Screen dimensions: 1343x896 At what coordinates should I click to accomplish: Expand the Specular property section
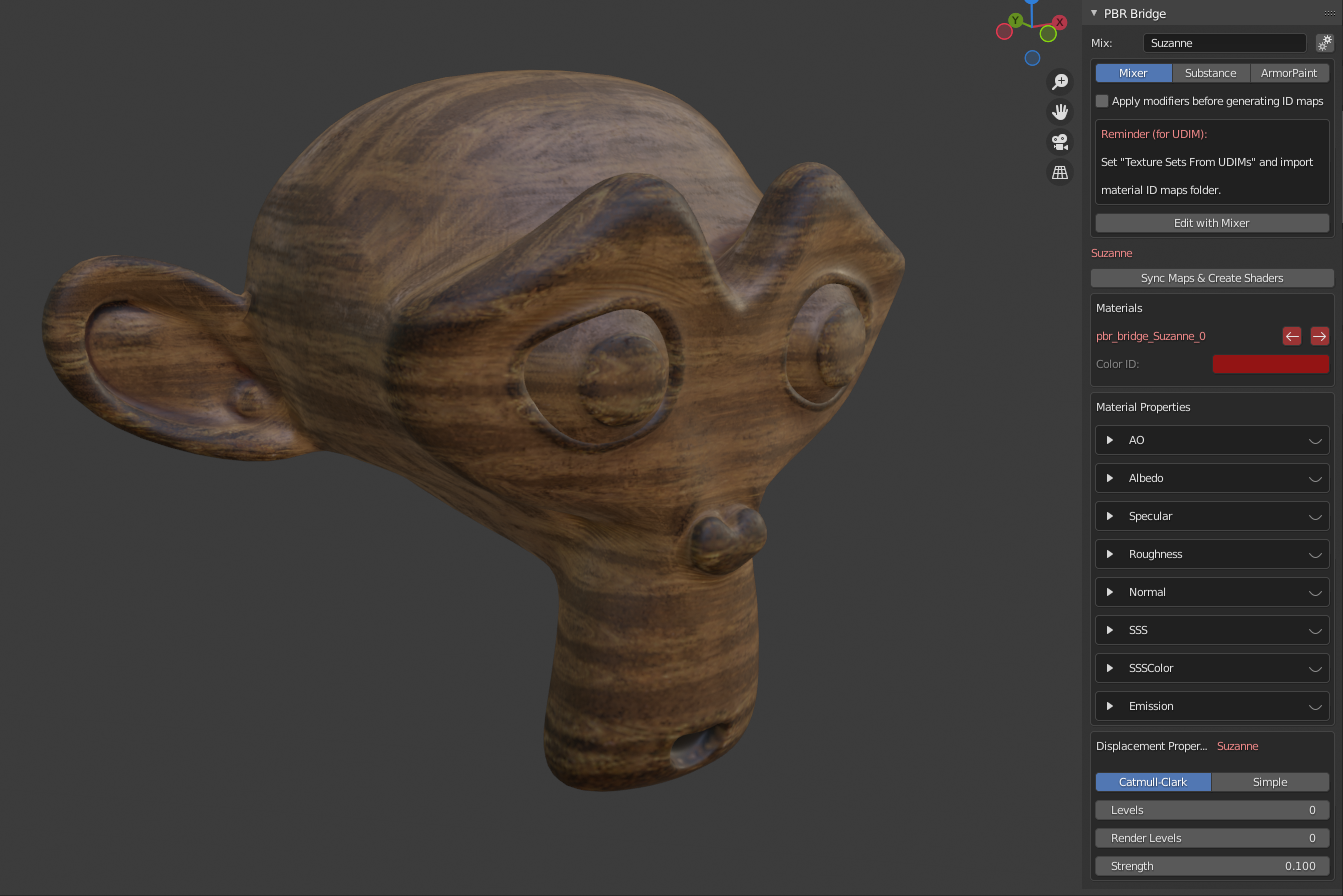point(1110,516)
